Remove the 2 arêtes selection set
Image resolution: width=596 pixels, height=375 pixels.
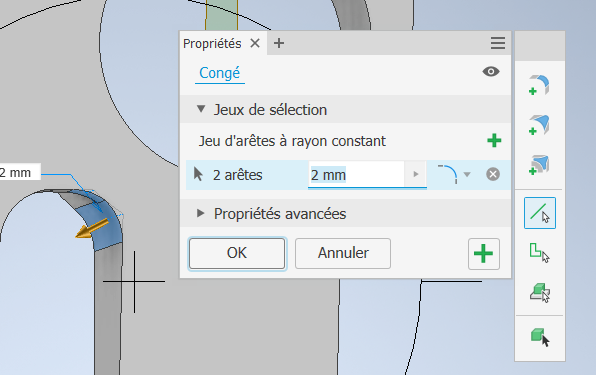click(x=493, y=174)
